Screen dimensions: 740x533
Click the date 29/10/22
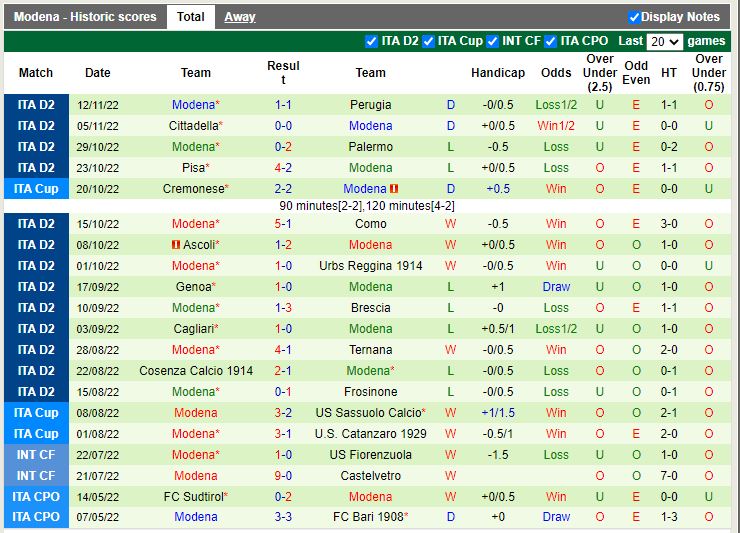click(98, 147)
